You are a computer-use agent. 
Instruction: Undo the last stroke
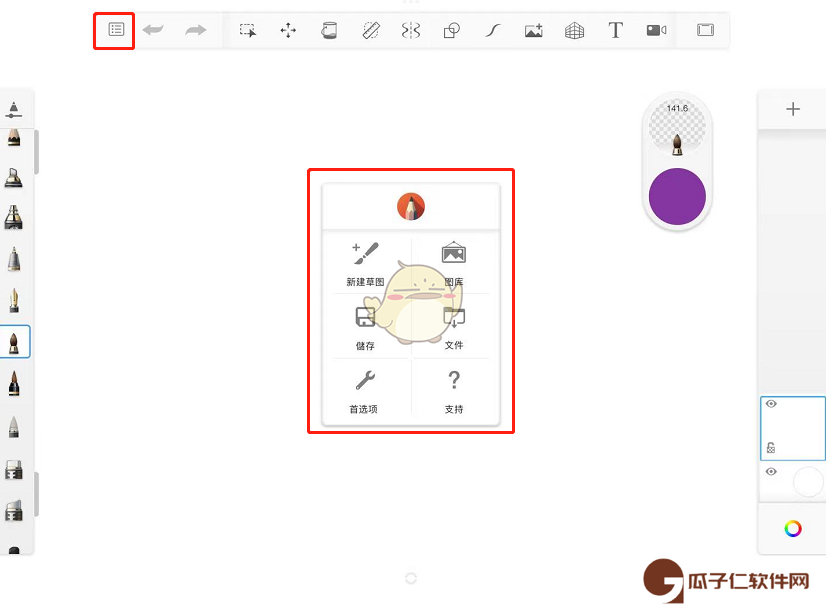coord(153,30)
